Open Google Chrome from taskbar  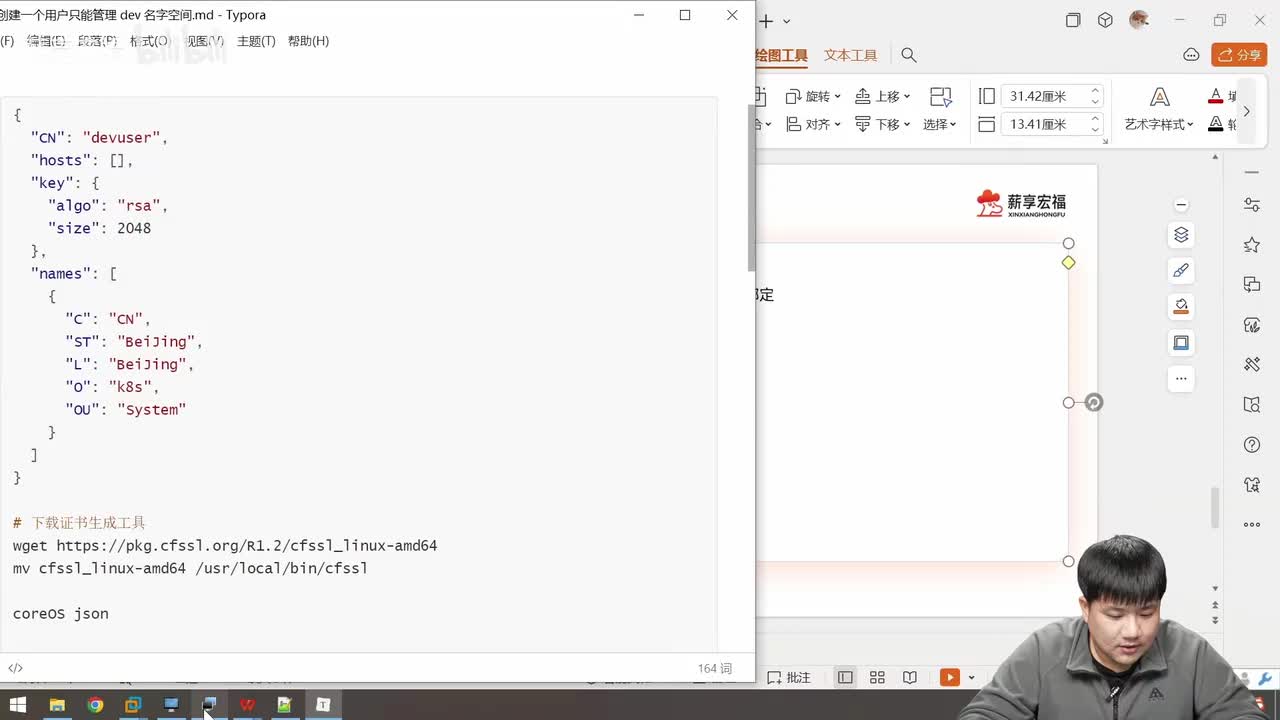point(95,705)
